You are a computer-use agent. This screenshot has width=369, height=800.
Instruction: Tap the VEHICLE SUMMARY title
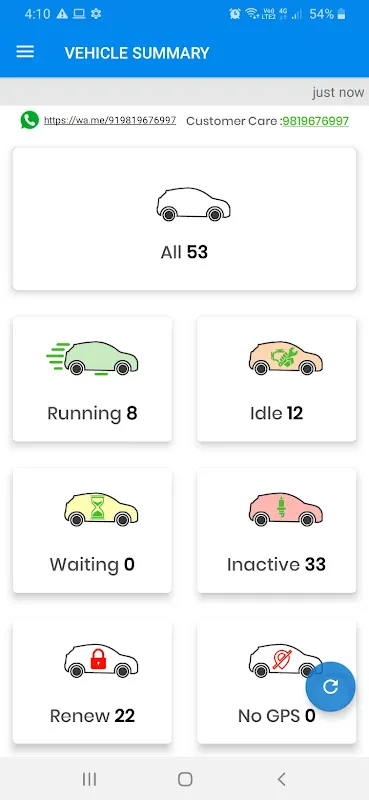[137, 53]
